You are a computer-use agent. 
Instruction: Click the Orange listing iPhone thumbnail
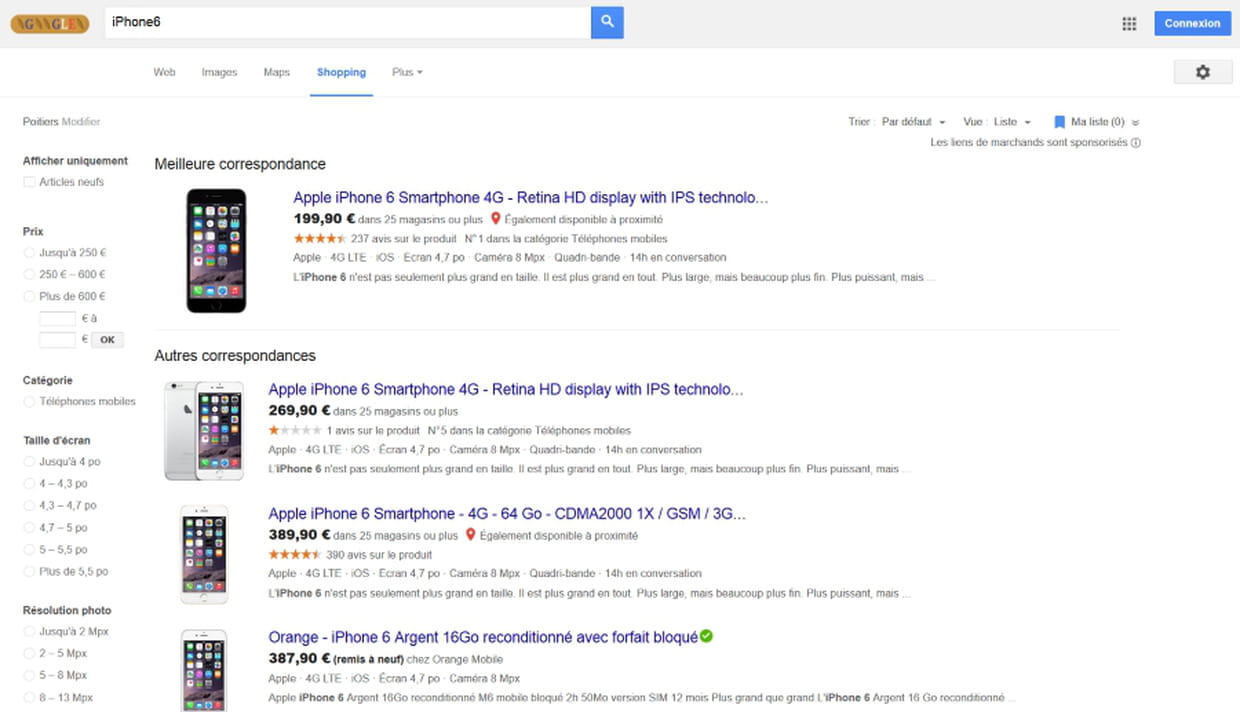(204, 669)
